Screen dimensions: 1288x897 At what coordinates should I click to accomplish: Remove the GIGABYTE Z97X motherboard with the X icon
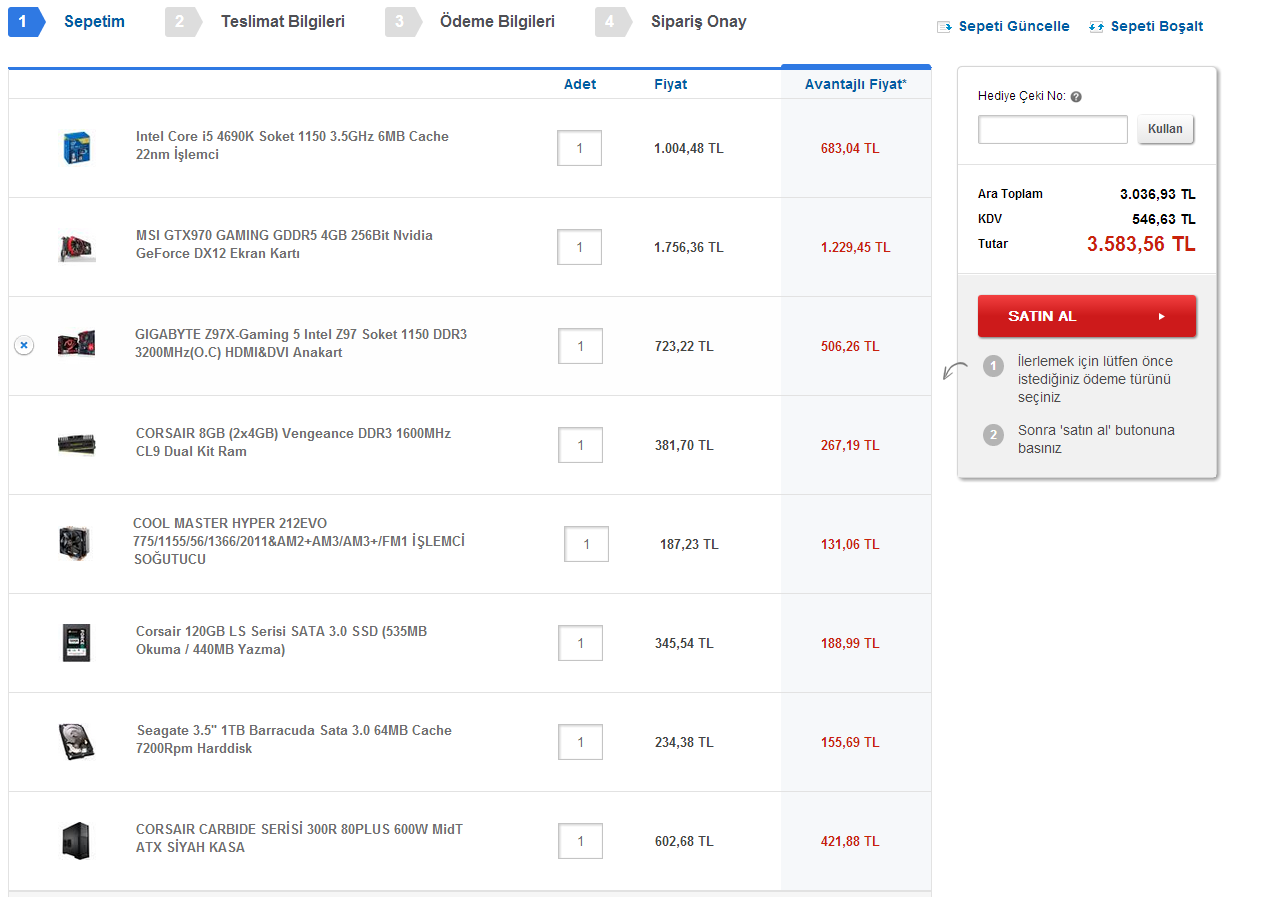[x=23, y=345]
